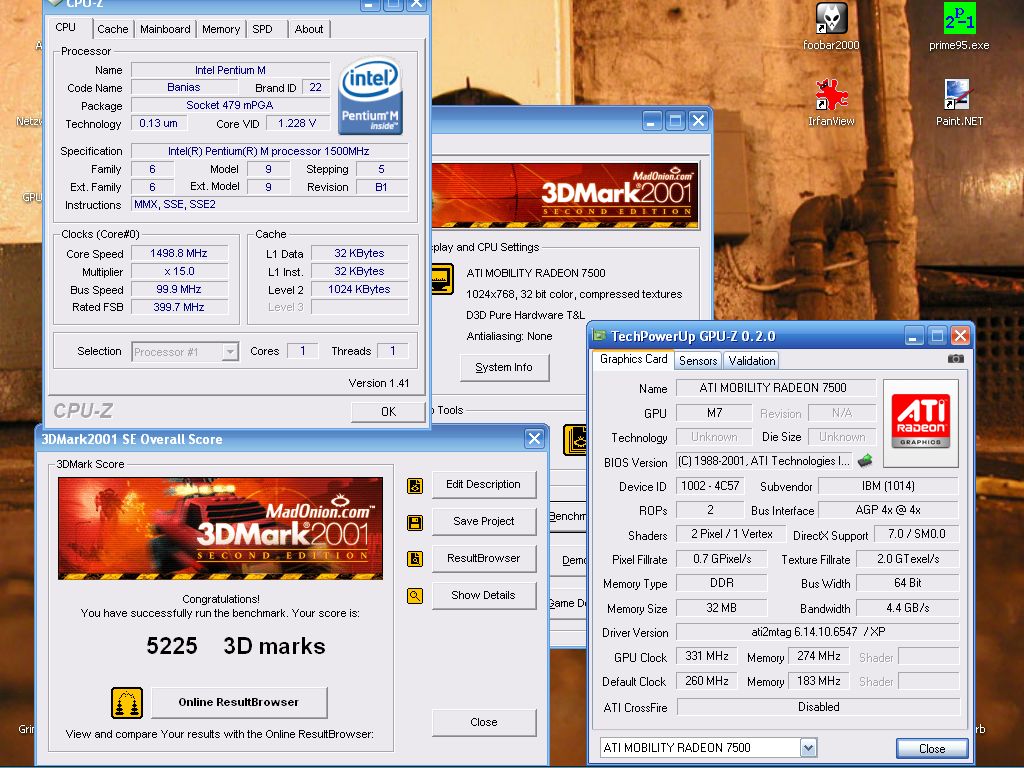1024x768 pixels.
Task: Select the CPU tab in CPU-Z
Action: pyautogui.click(x=65, y=27)
